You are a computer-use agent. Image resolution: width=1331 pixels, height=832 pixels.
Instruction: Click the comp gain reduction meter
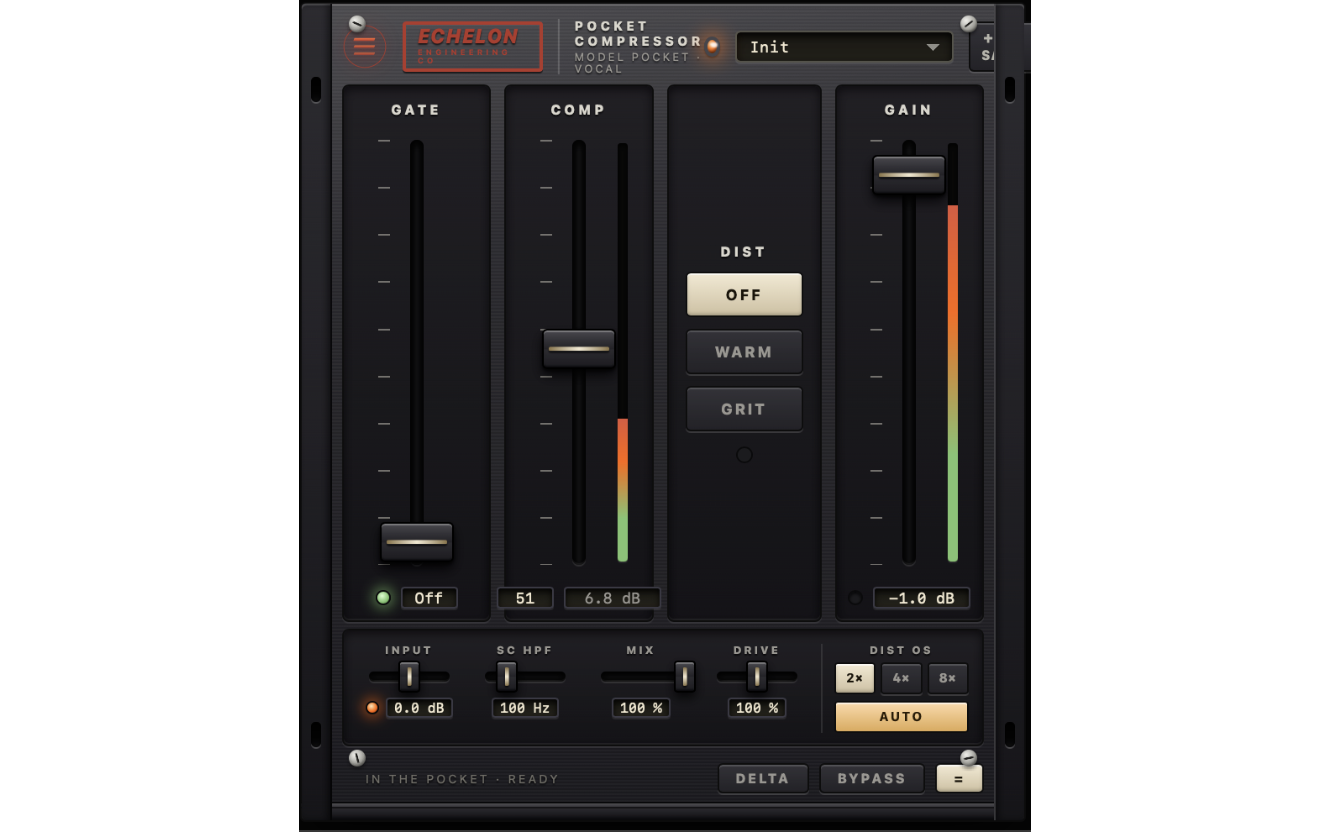click(x=623, y=352)
